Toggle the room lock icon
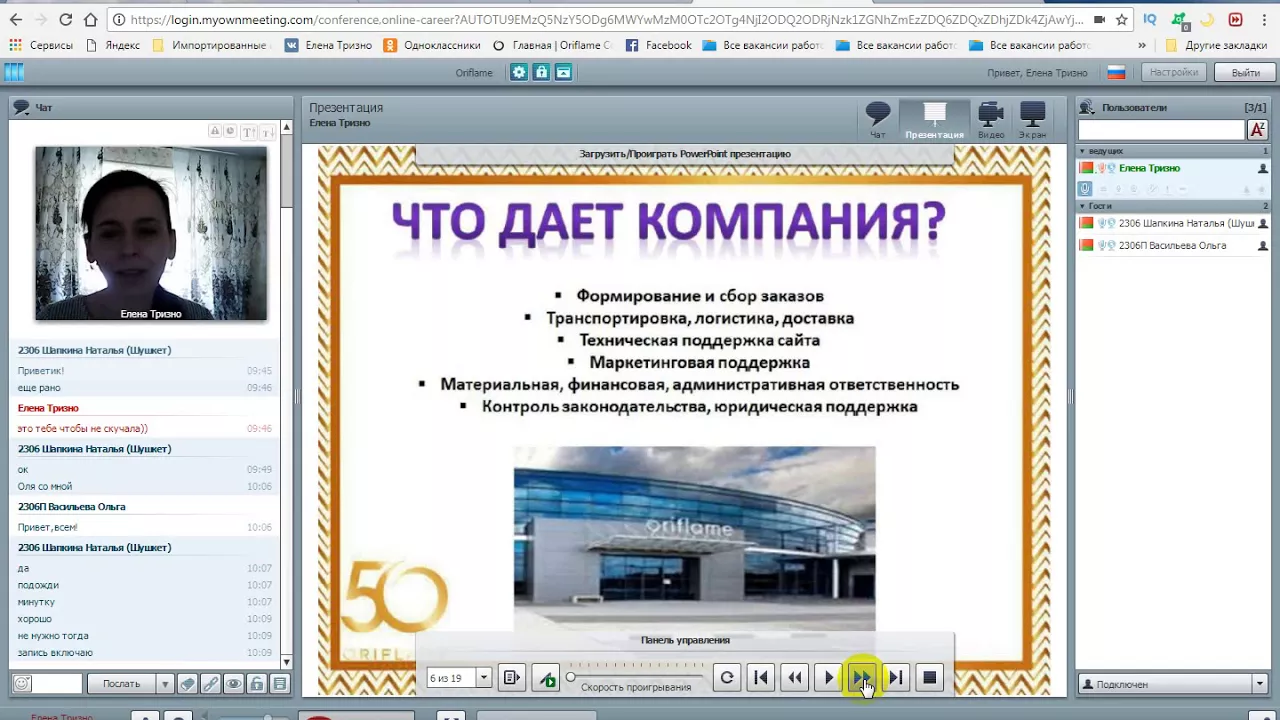The width and height of the screenshot is (1280, 720). (541, 72)
